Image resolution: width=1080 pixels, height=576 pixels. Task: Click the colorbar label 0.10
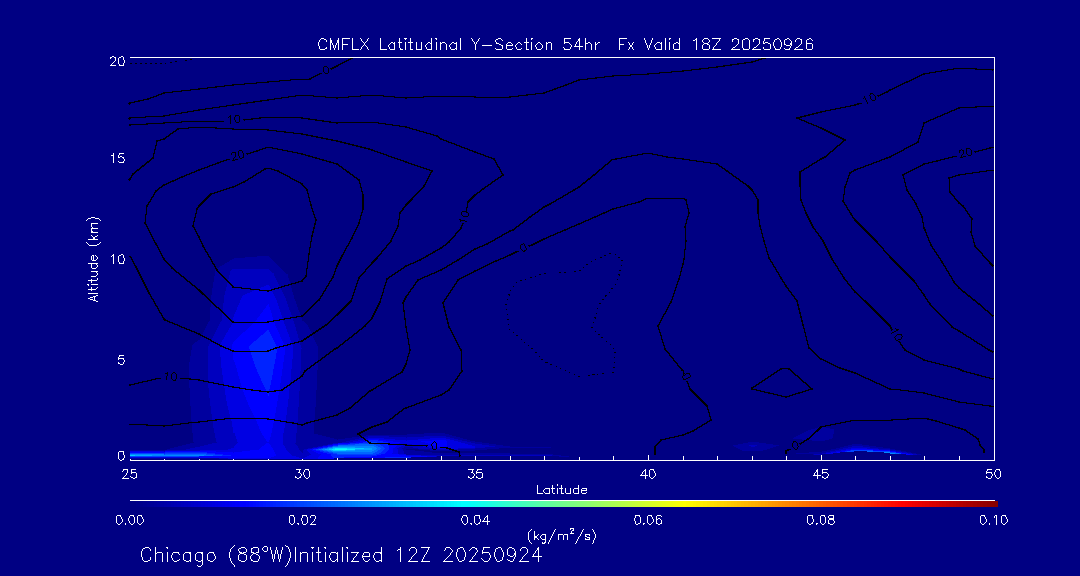(993, 520)
